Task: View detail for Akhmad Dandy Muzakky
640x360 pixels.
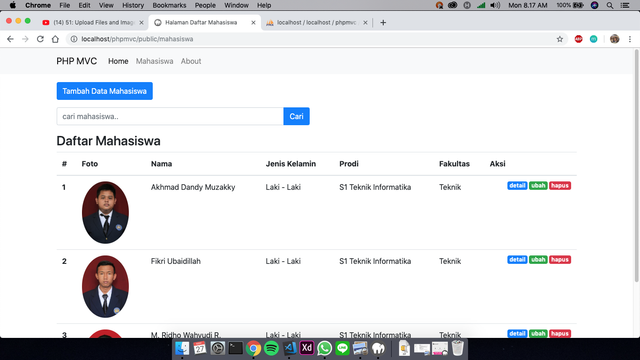Action: click(x=517, y=186)
